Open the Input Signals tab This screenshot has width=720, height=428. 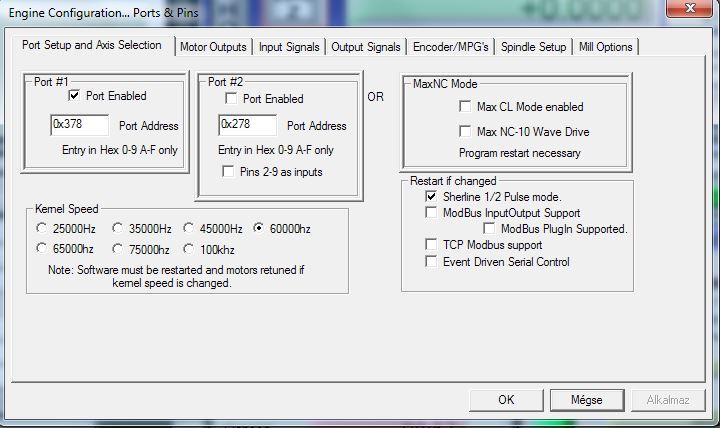point(289,47)
